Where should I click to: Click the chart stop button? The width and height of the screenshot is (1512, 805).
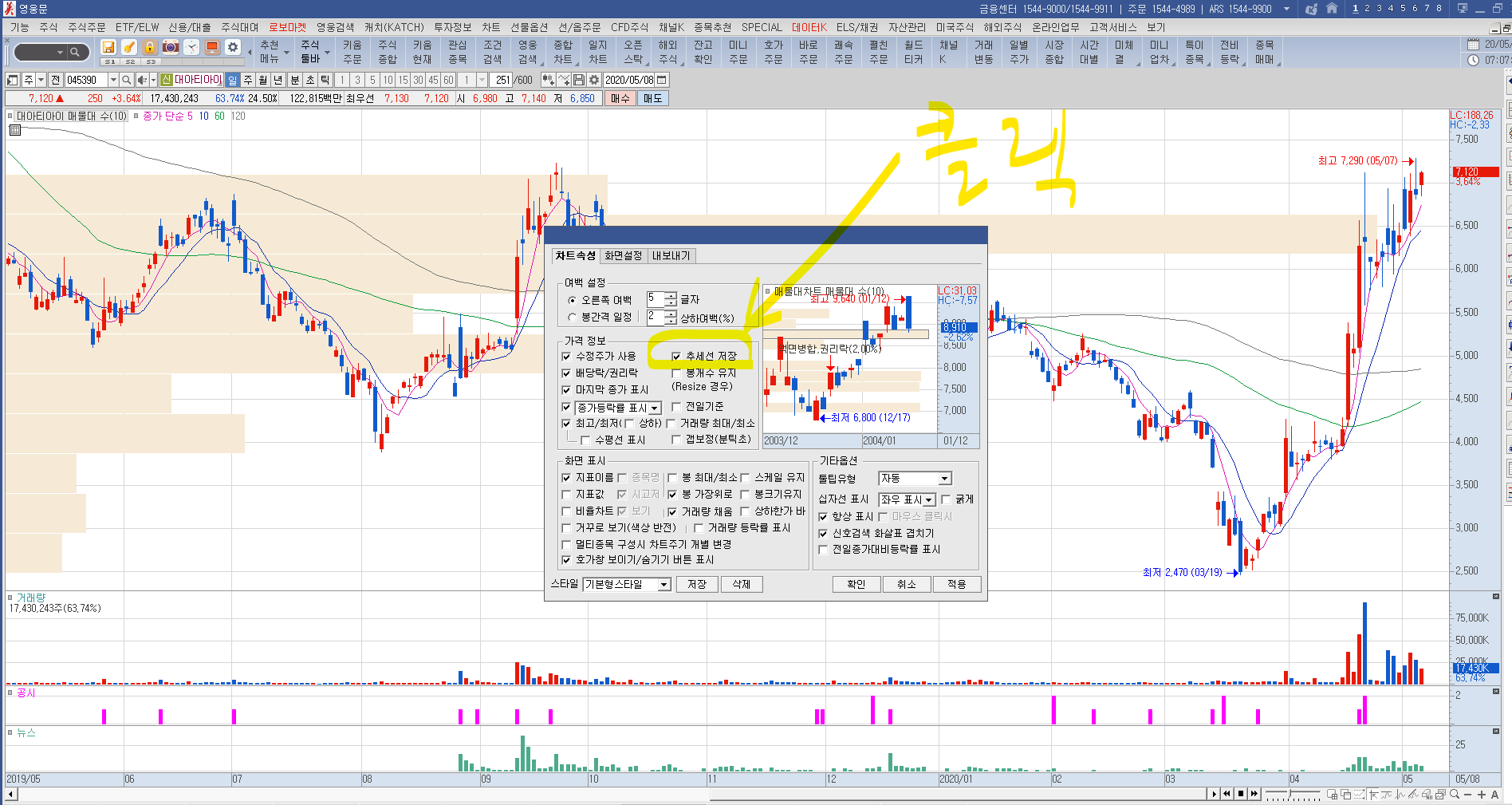point(1241,794)
